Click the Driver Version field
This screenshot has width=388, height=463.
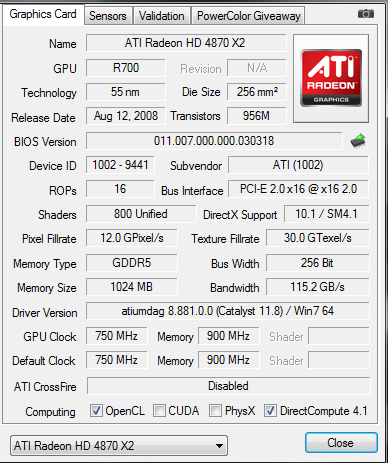pyautogui.click(x=228, y=311)
